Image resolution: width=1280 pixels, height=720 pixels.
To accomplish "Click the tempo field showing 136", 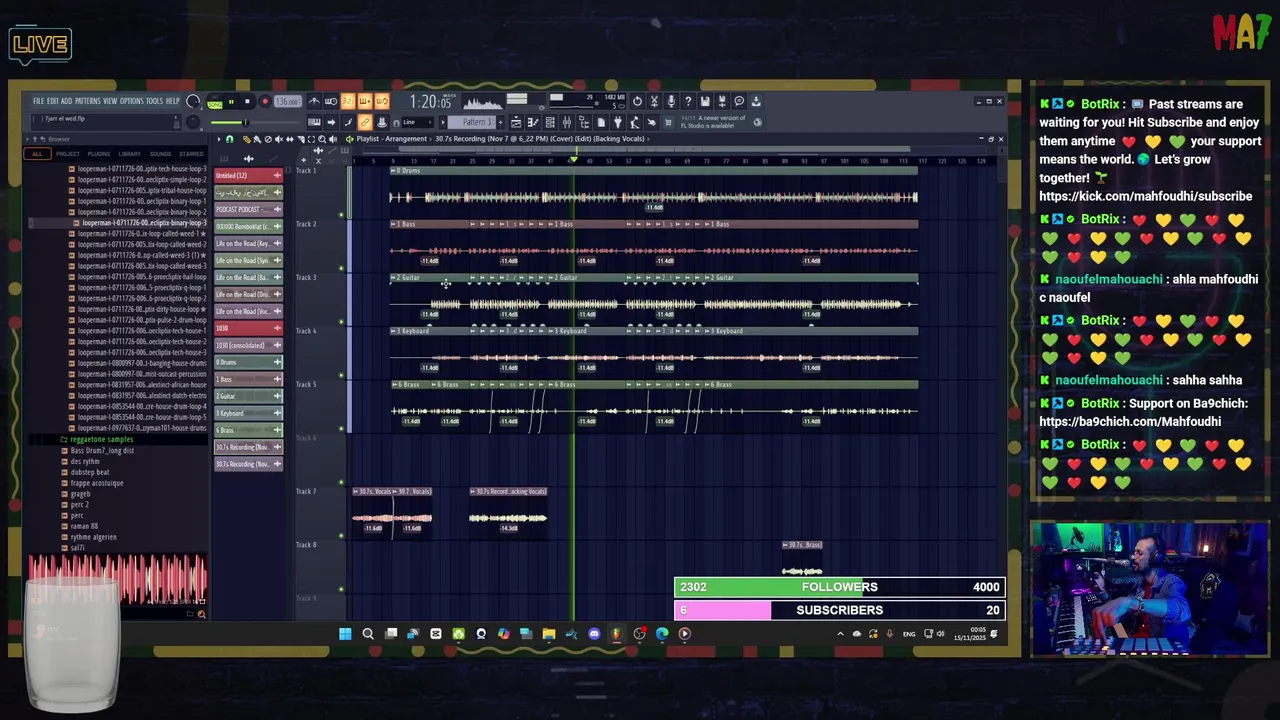I will 288,101.
